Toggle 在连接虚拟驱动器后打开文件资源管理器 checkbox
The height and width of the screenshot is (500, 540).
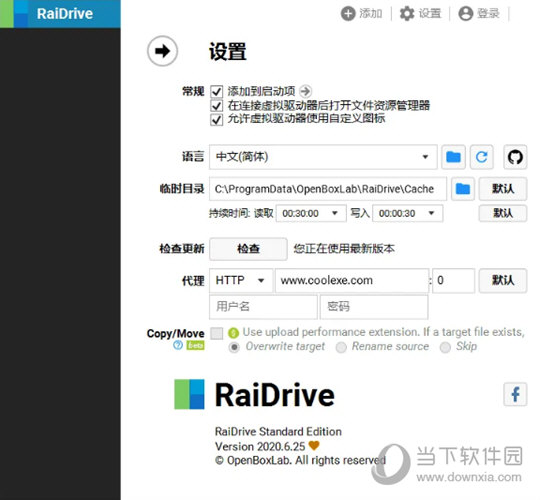217,106
